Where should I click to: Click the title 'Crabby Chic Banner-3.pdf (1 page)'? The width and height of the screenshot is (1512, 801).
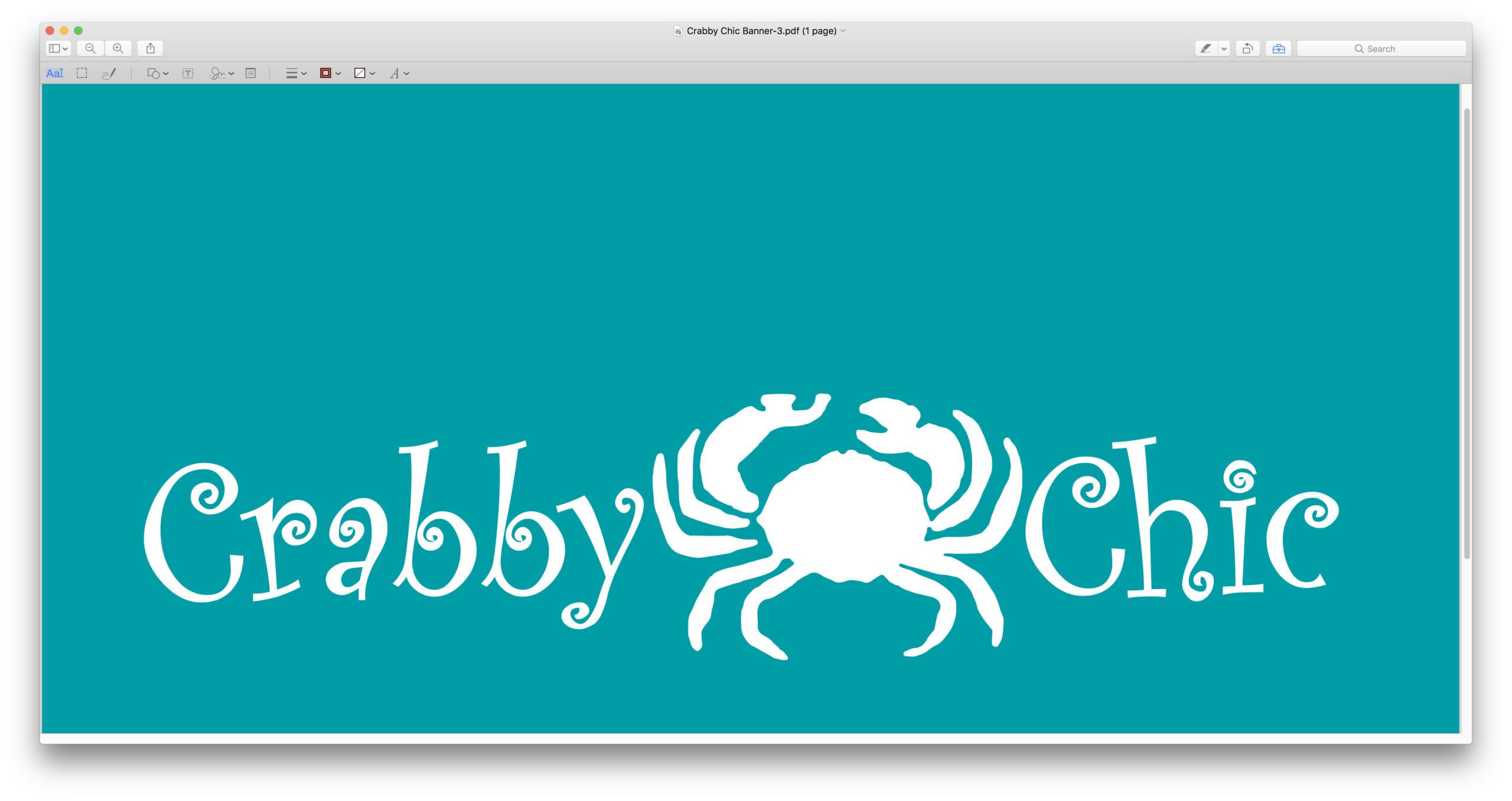[x=761, y=31]
